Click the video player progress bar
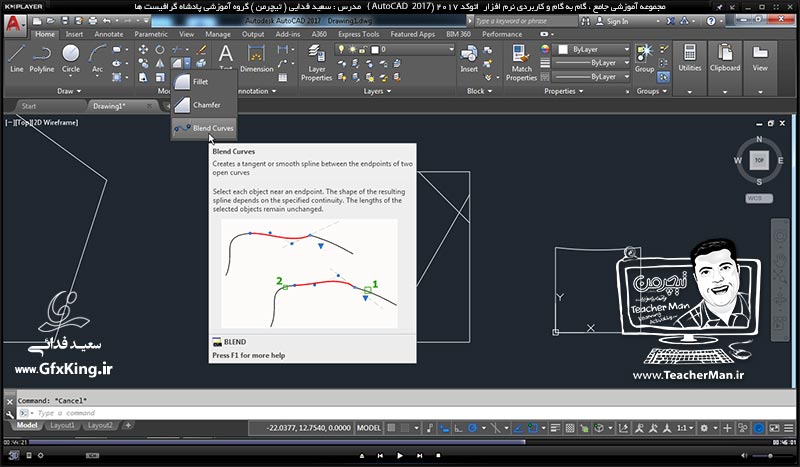This screenshot has width=800, height=467. click(399, 442)
